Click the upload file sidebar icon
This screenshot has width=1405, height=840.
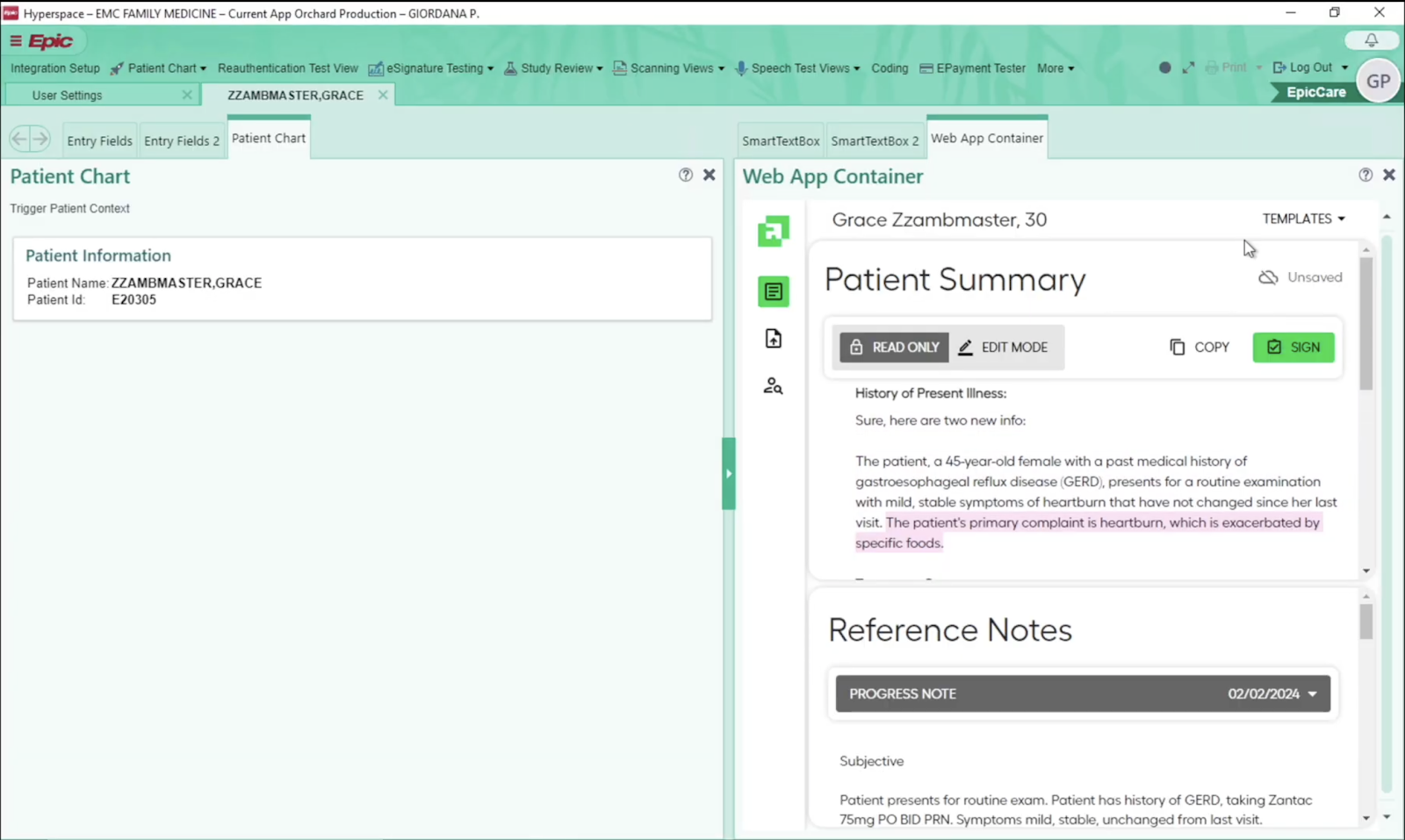pyautogui.click(x=773, y=339)
